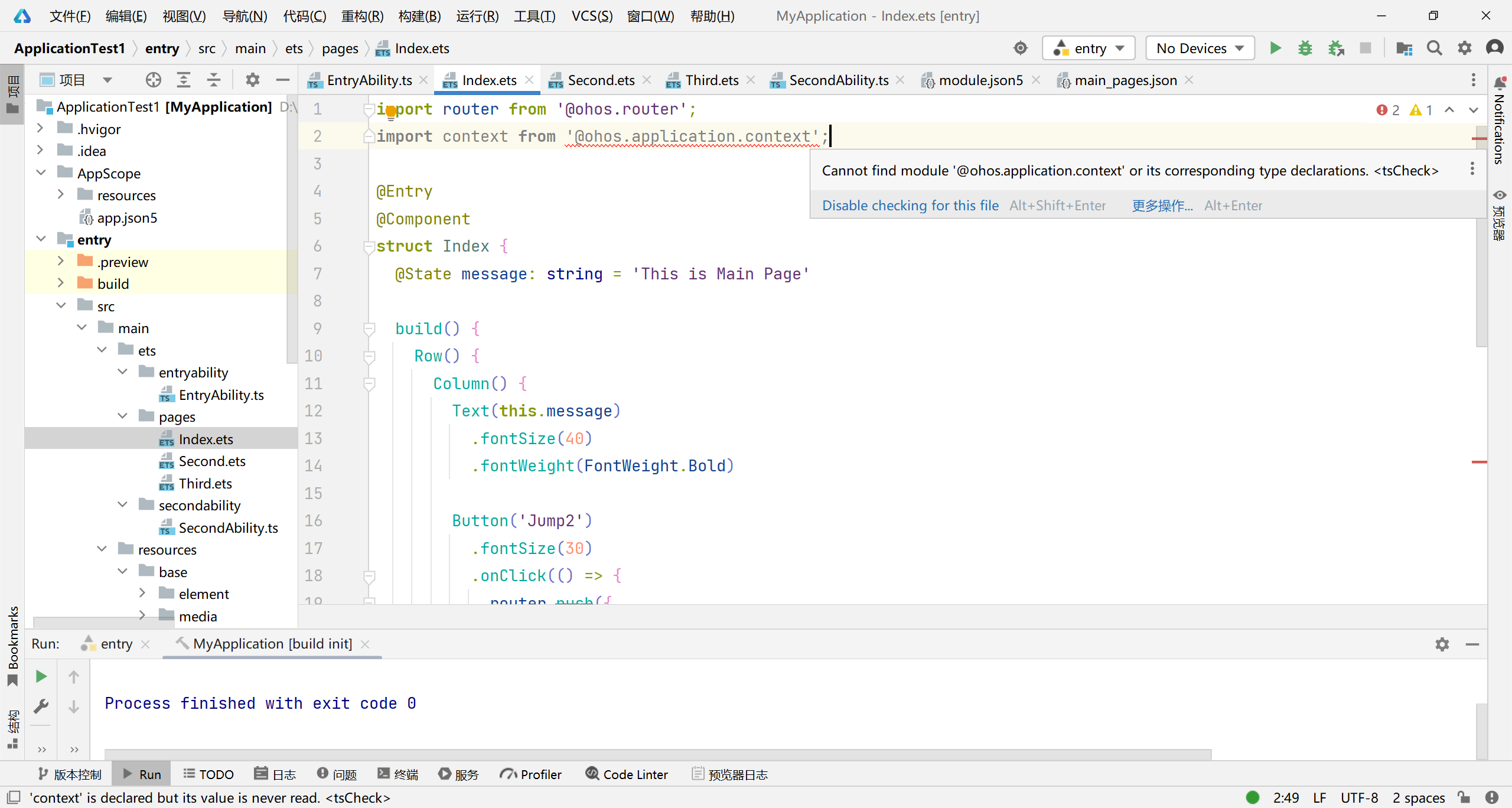
Task: Click Disable checking for this file link
Action: [910, 205]
